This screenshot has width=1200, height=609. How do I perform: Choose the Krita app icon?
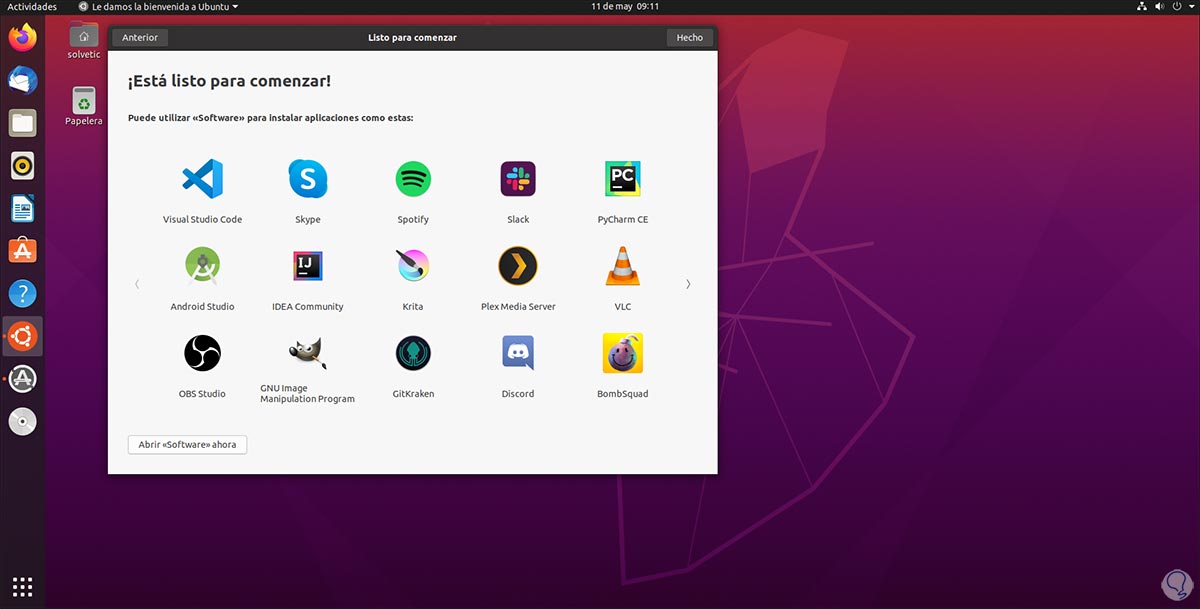(413, 267)
